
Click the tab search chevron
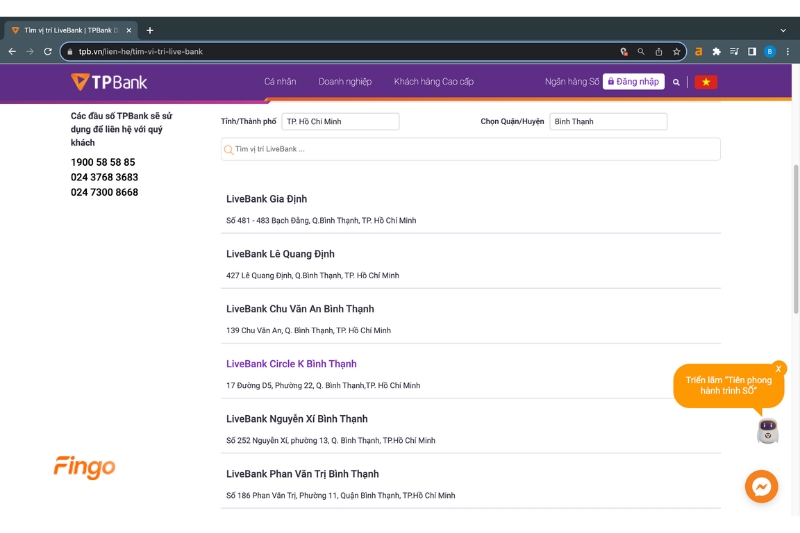click(x=783, y=31)
